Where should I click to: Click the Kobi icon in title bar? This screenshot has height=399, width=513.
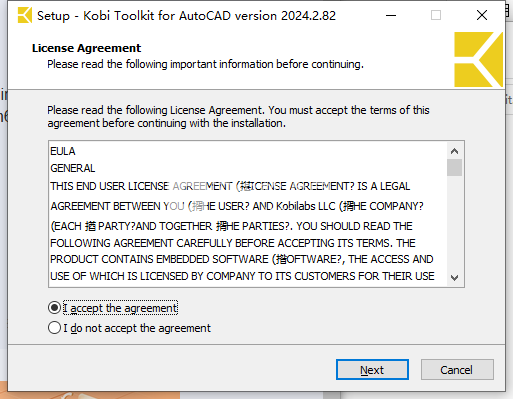(25, 15)
